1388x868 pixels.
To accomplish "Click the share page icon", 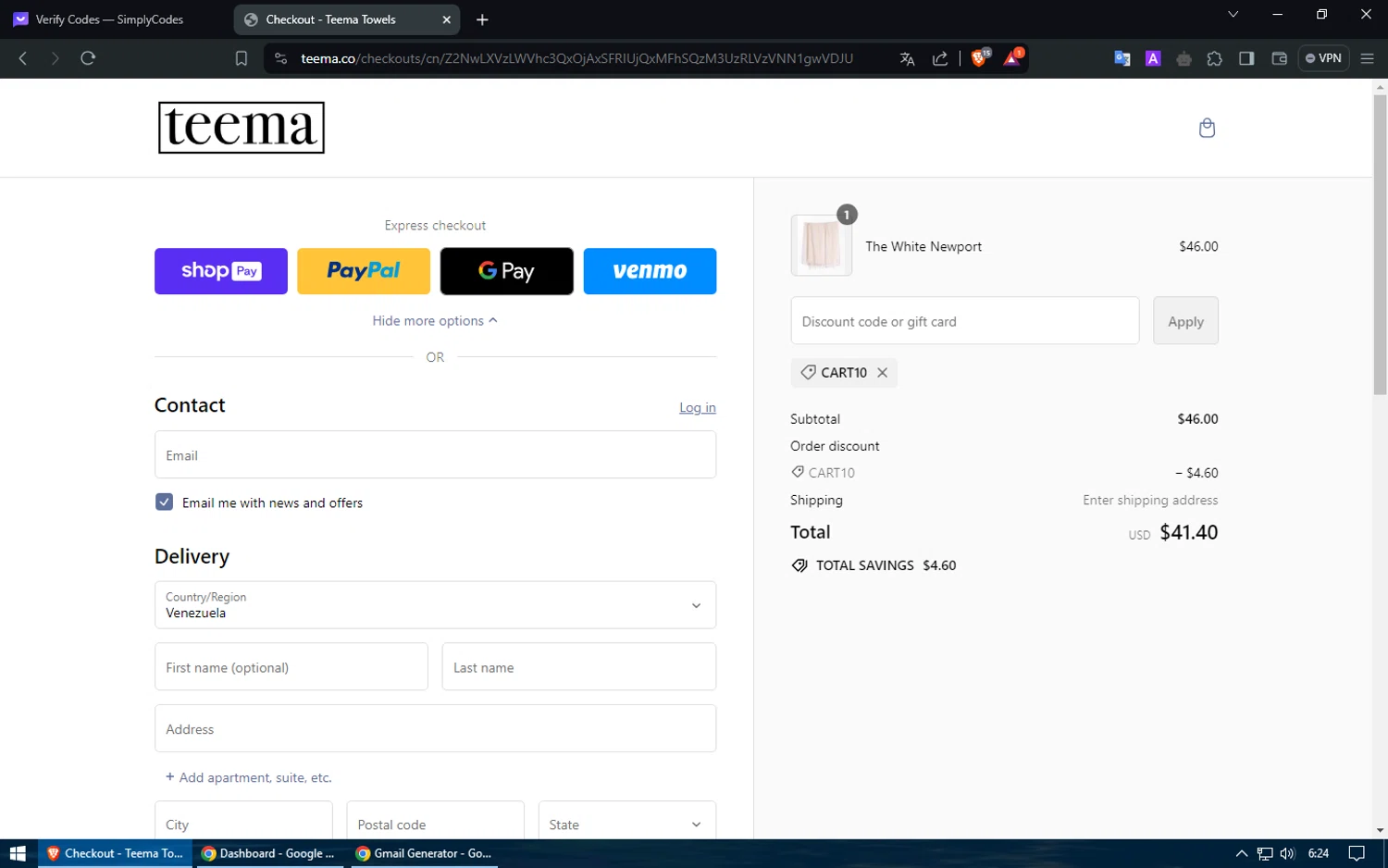I will (940, 58).
